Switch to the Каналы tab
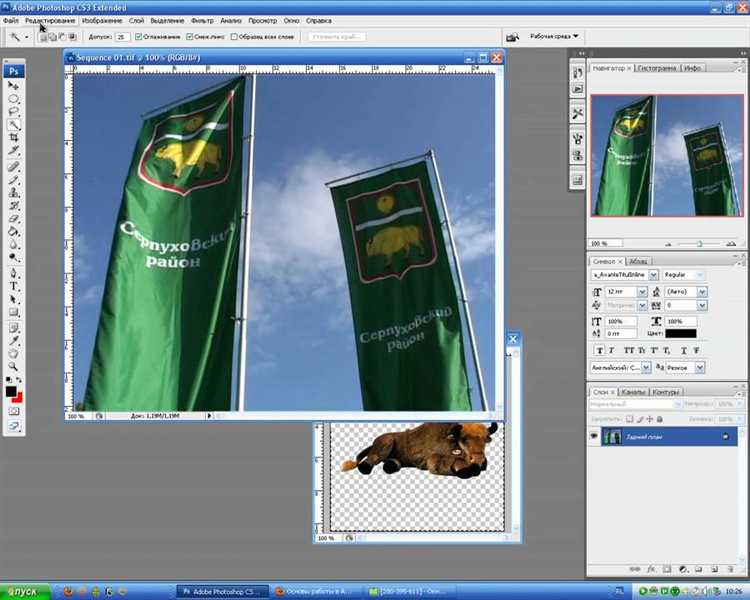 click(634, 392)
